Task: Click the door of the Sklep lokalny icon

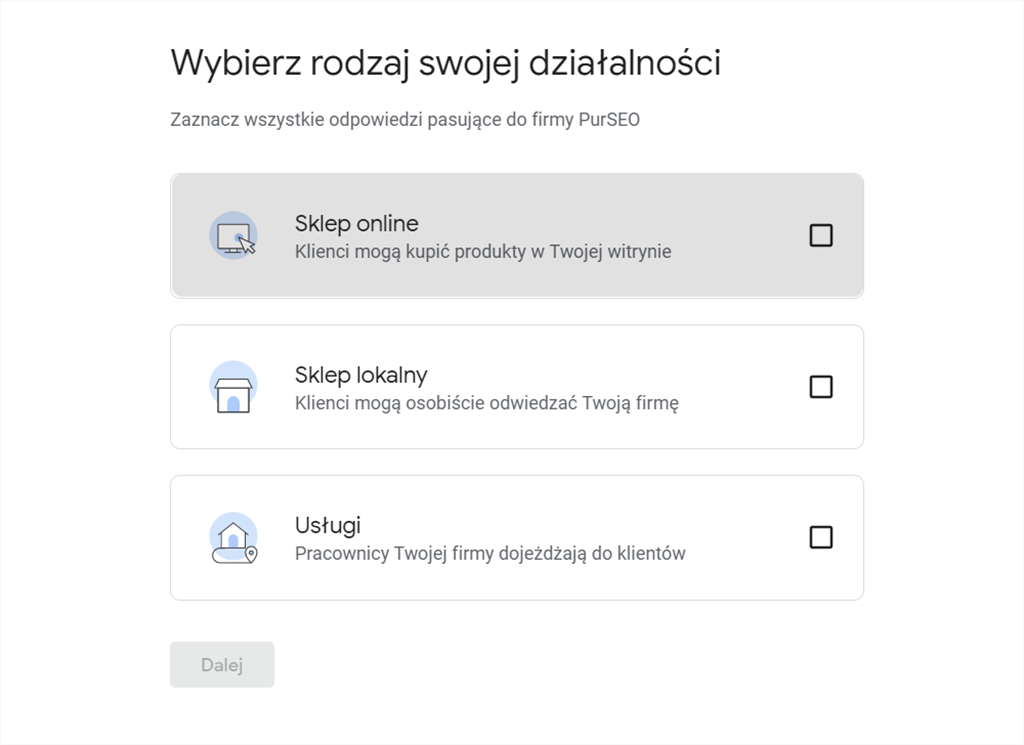Action: pos(233,403)
